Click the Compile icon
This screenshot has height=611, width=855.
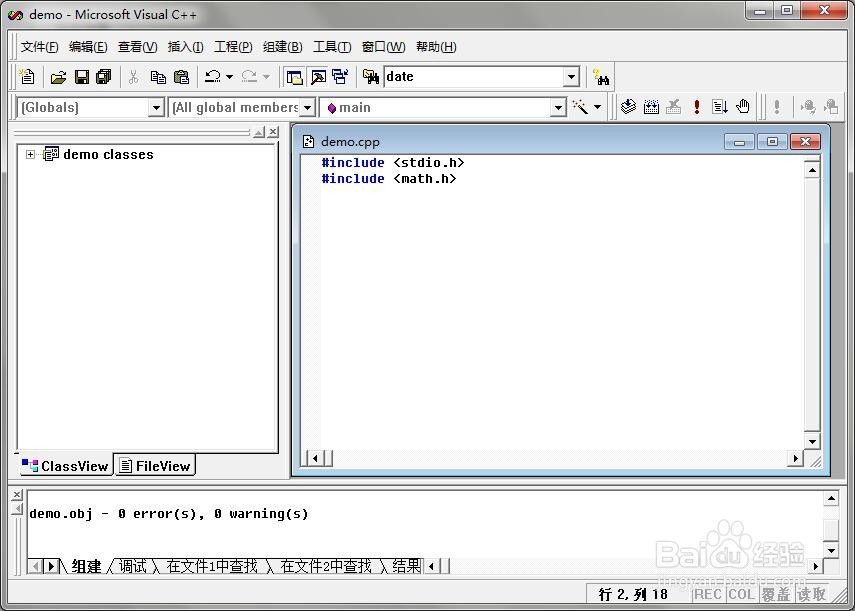(628, 107)
